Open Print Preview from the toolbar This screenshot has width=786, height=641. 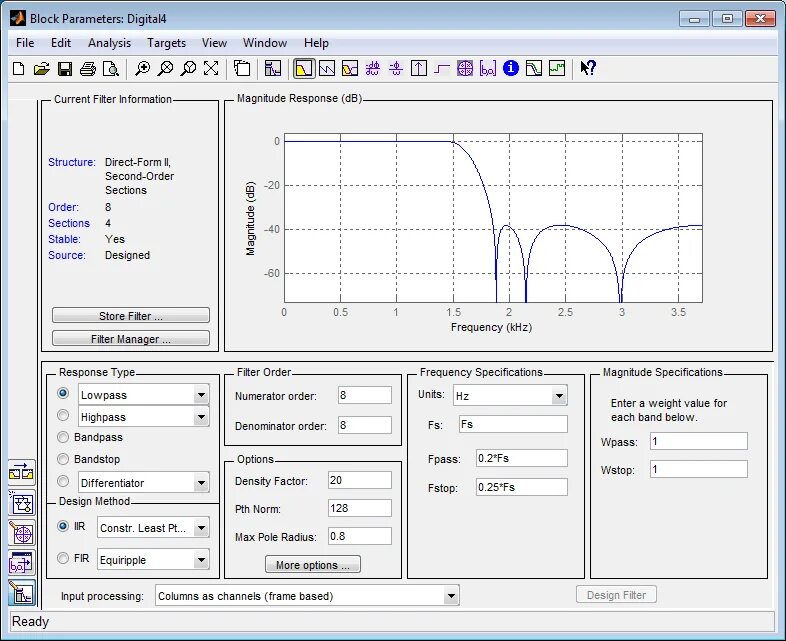(x=110, y=69)
